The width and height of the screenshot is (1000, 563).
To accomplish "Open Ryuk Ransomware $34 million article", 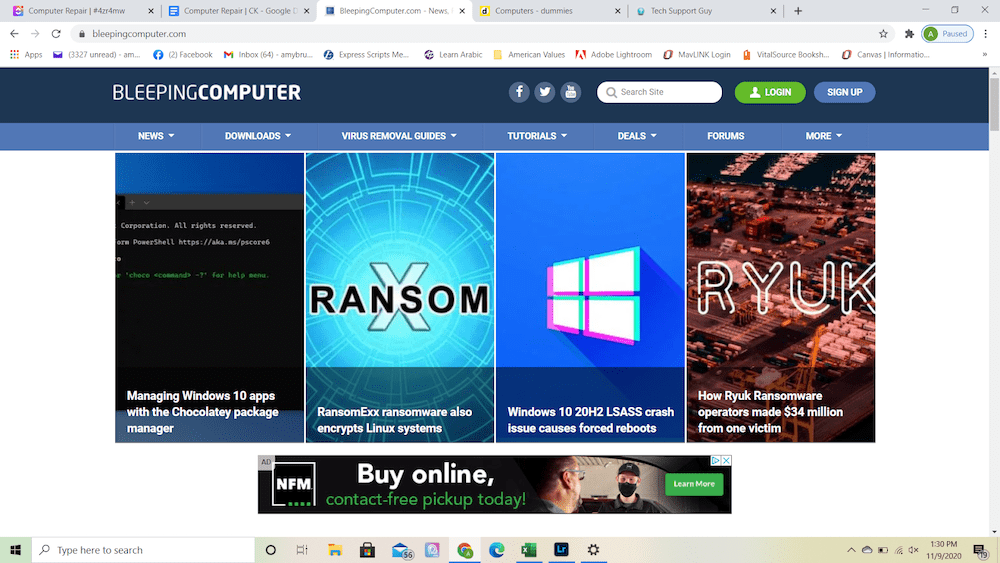I will click(781, 298).
